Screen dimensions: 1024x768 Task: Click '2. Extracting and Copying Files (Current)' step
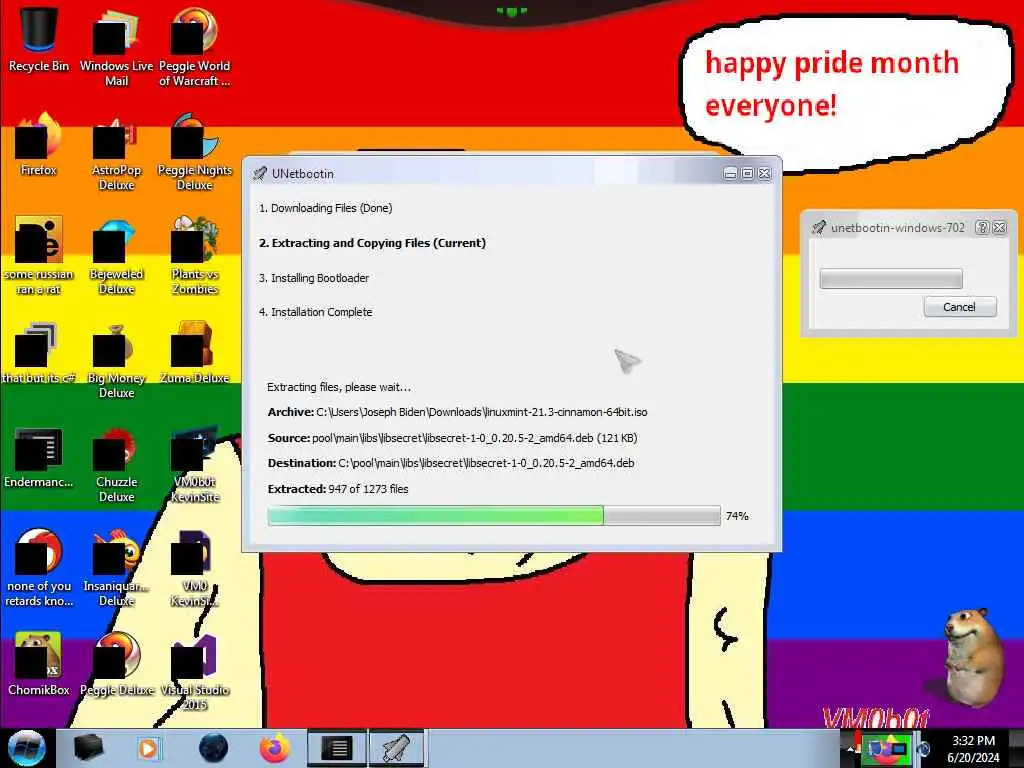coord(372,243)
